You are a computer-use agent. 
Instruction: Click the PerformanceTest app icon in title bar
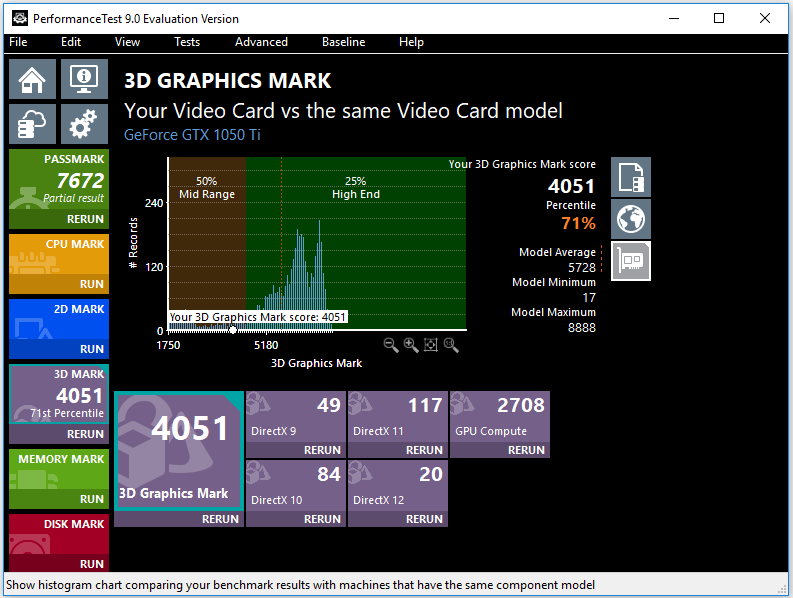pyautogui.click(x=20, y=19)
